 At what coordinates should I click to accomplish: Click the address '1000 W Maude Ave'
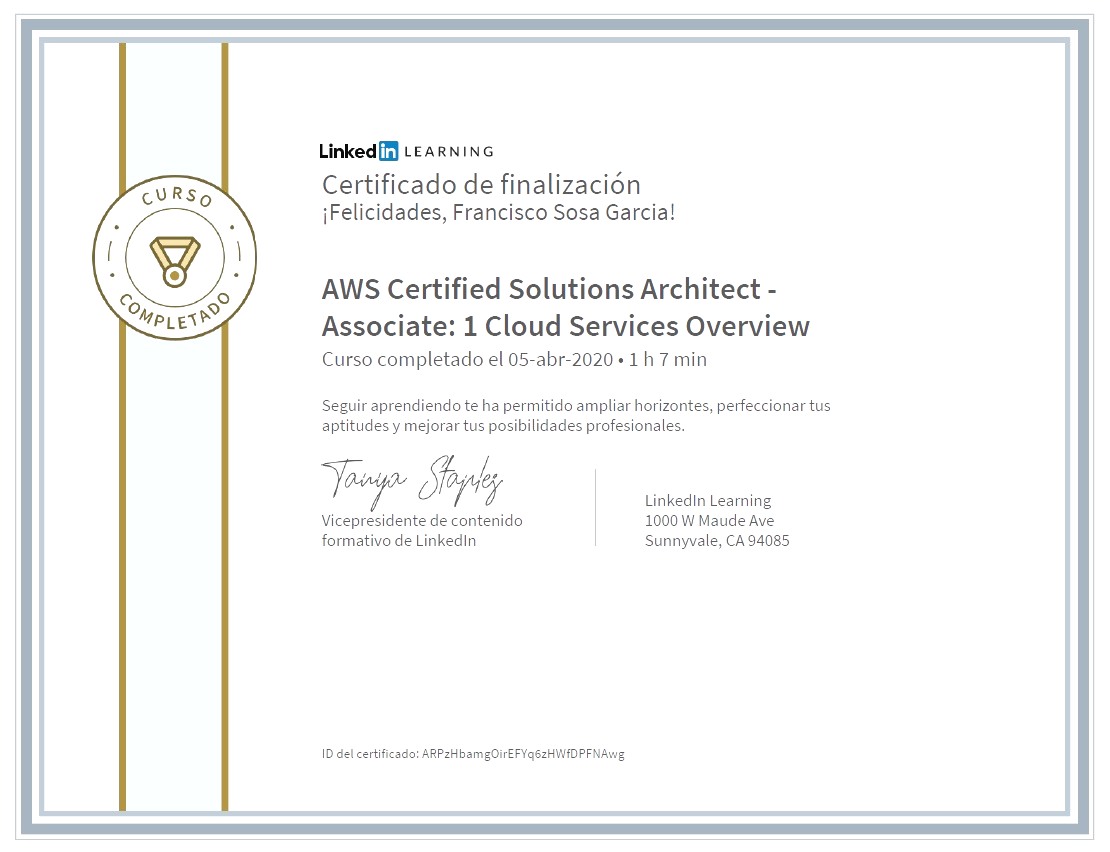709,520
